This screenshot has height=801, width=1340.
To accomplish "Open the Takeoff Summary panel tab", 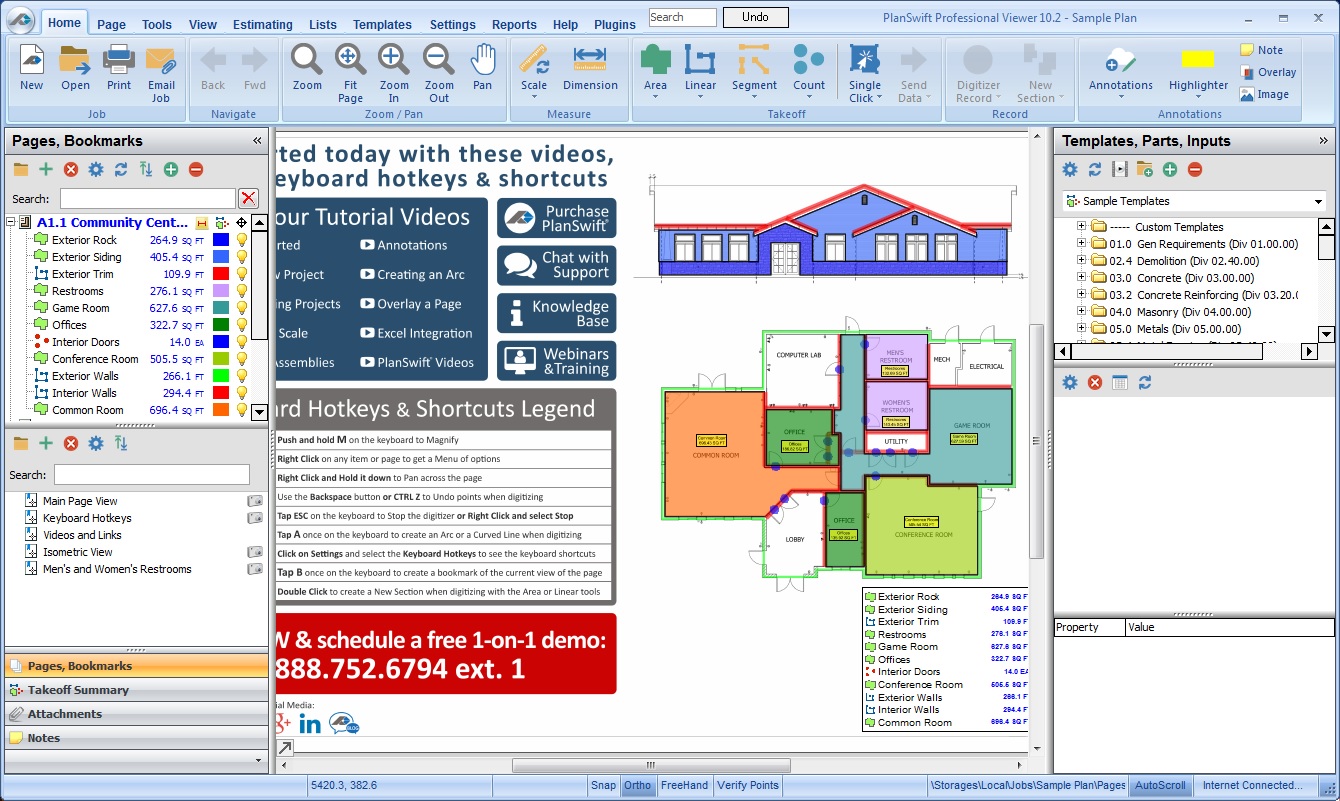I will pos(78,690).
